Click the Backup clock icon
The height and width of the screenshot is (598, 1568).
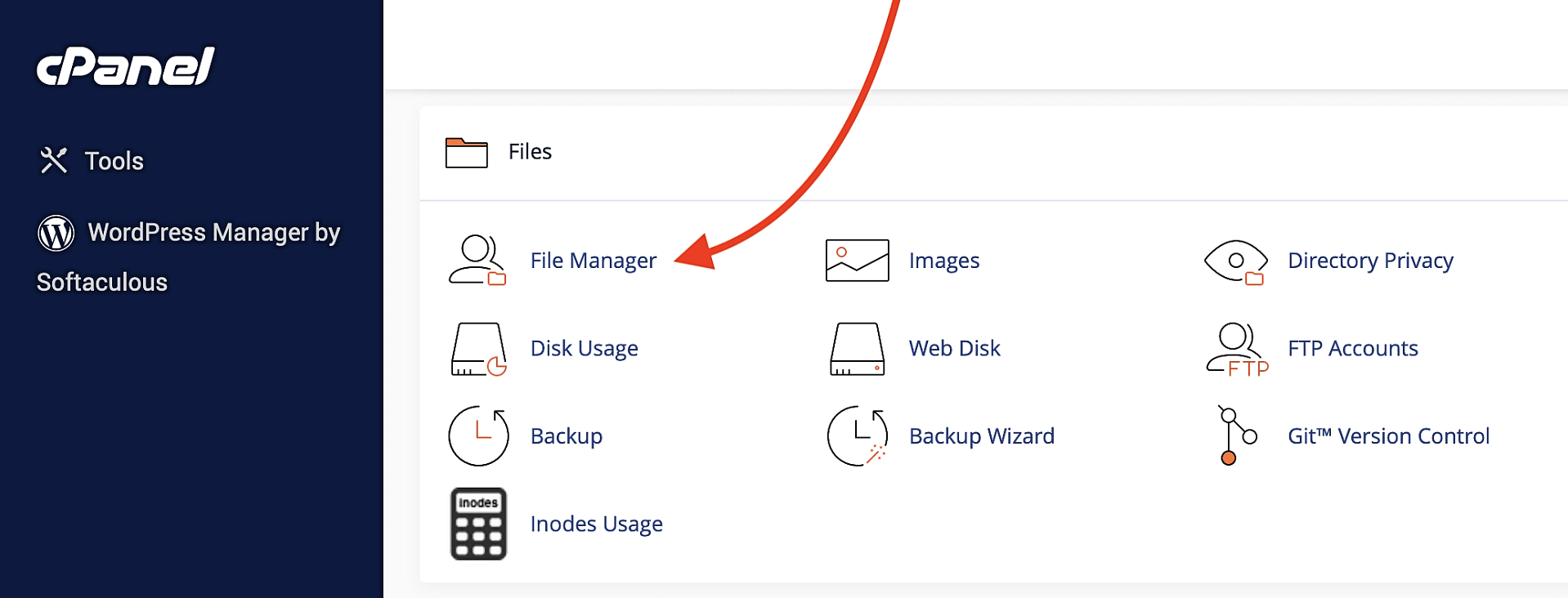tap(479, 435)
